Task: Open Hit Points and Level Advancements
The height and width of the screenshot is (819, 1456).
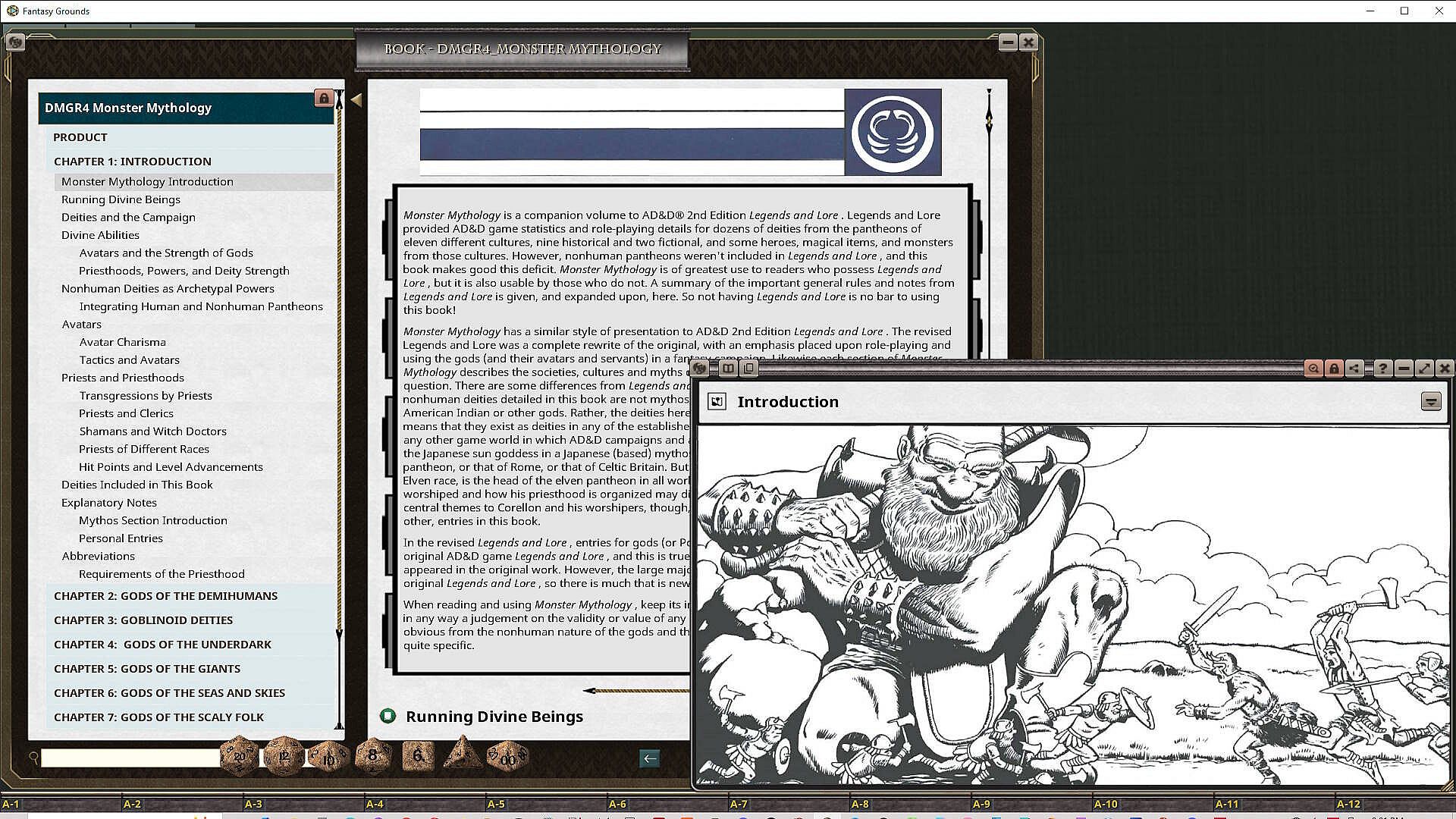Action: [171, 467]
